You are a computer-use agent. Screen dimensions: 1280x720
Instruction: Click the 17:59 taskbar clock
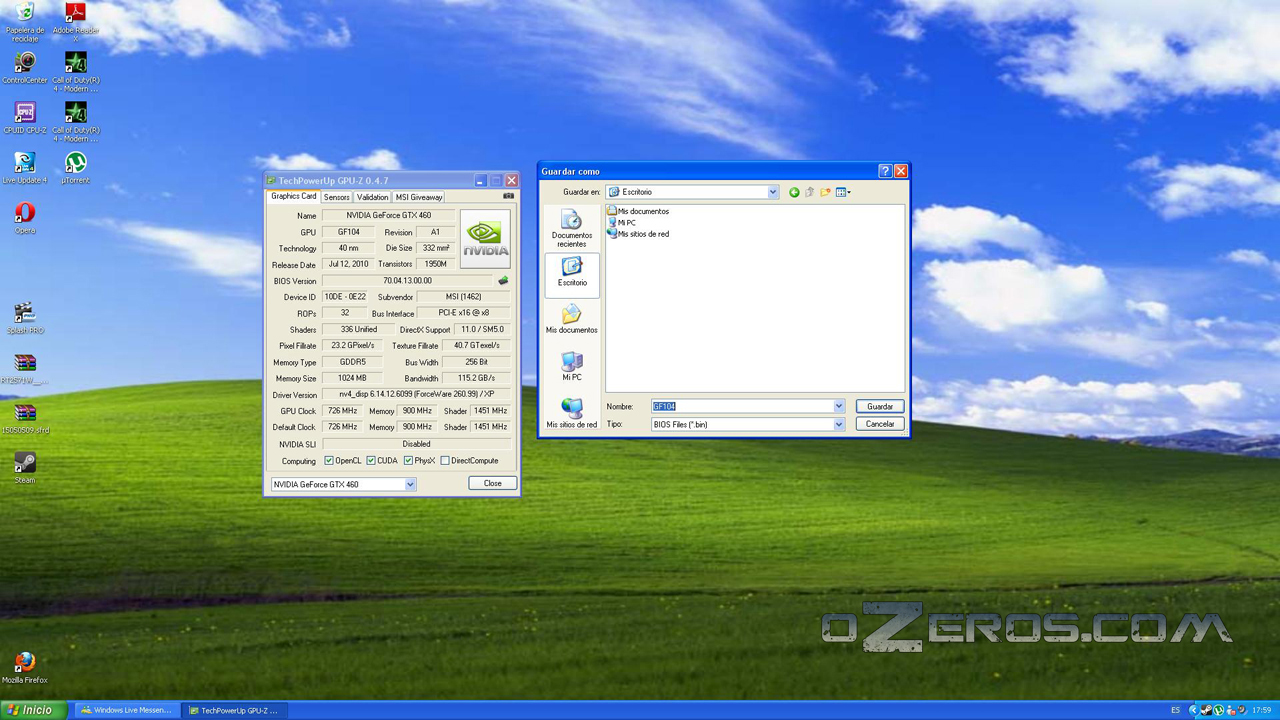[1262, 710]
